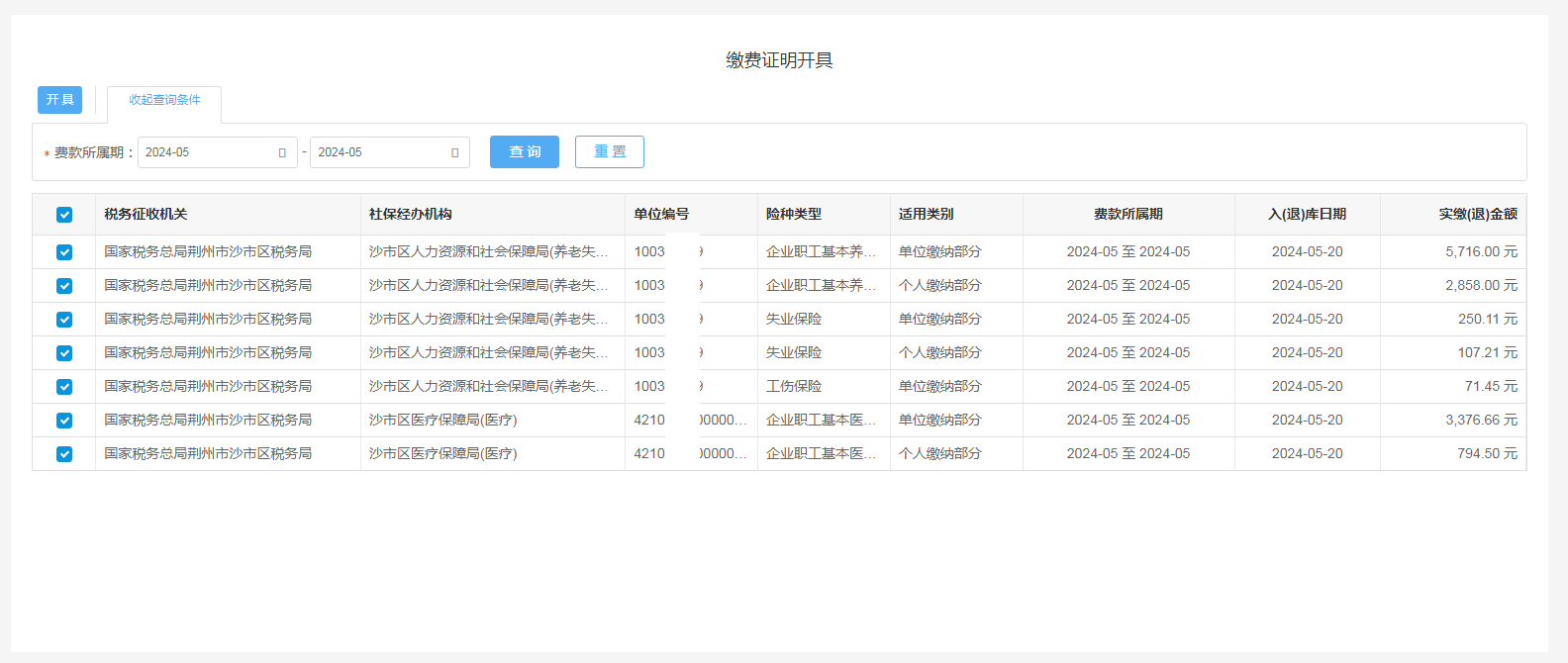Image resolution: width=1568 pixels, height=663 pixels.
Task: Uncheck the 工伤保险 row checkbox
Action: pos(64,387)
